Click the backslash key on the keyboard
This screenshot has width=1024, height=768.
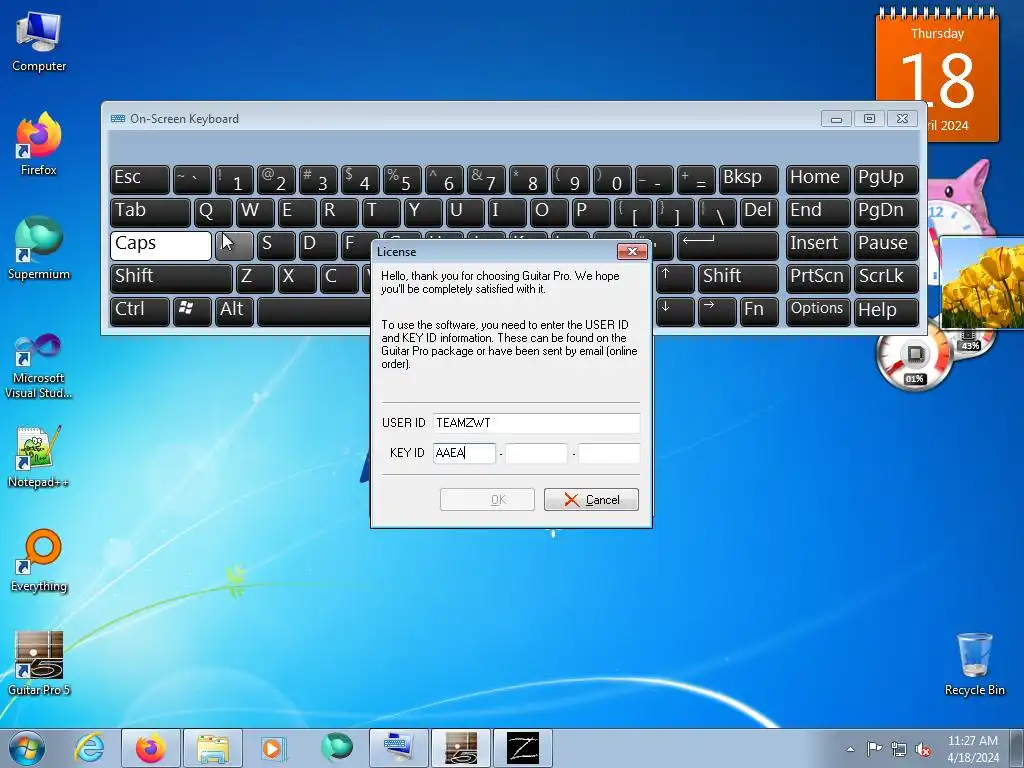pyautogui.click(x=717, y=212)
